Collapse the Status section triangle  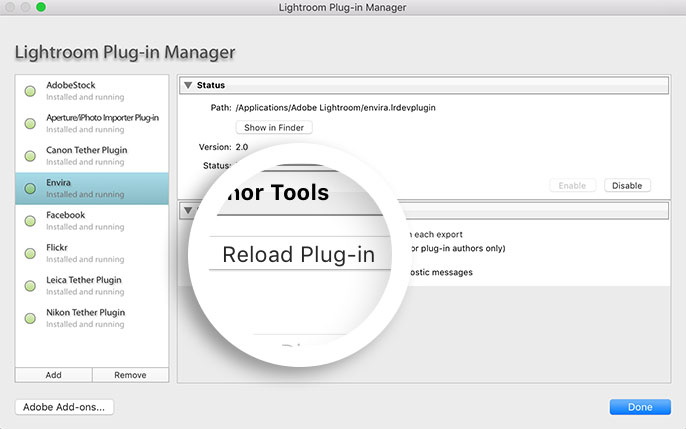pyautogui.click(x=188, y=85)
